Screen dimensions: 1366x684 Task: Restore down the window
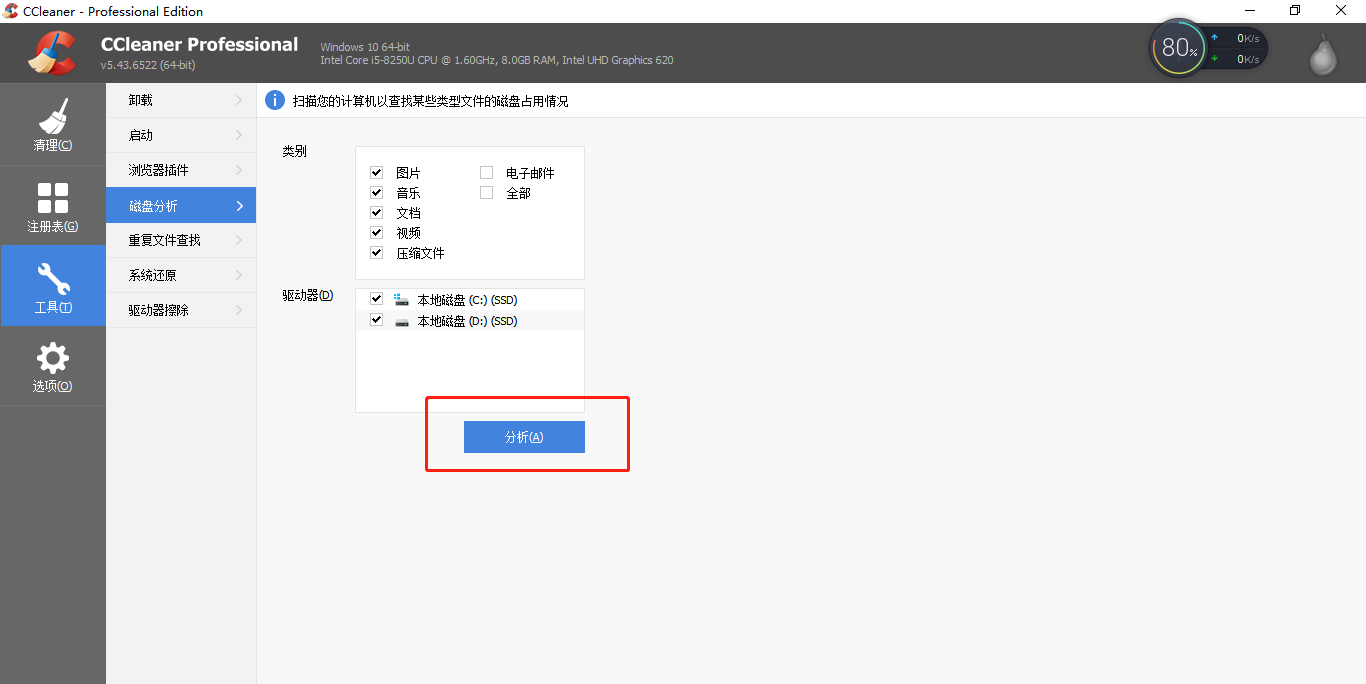pyautogui.click(x=1295, y=11)
